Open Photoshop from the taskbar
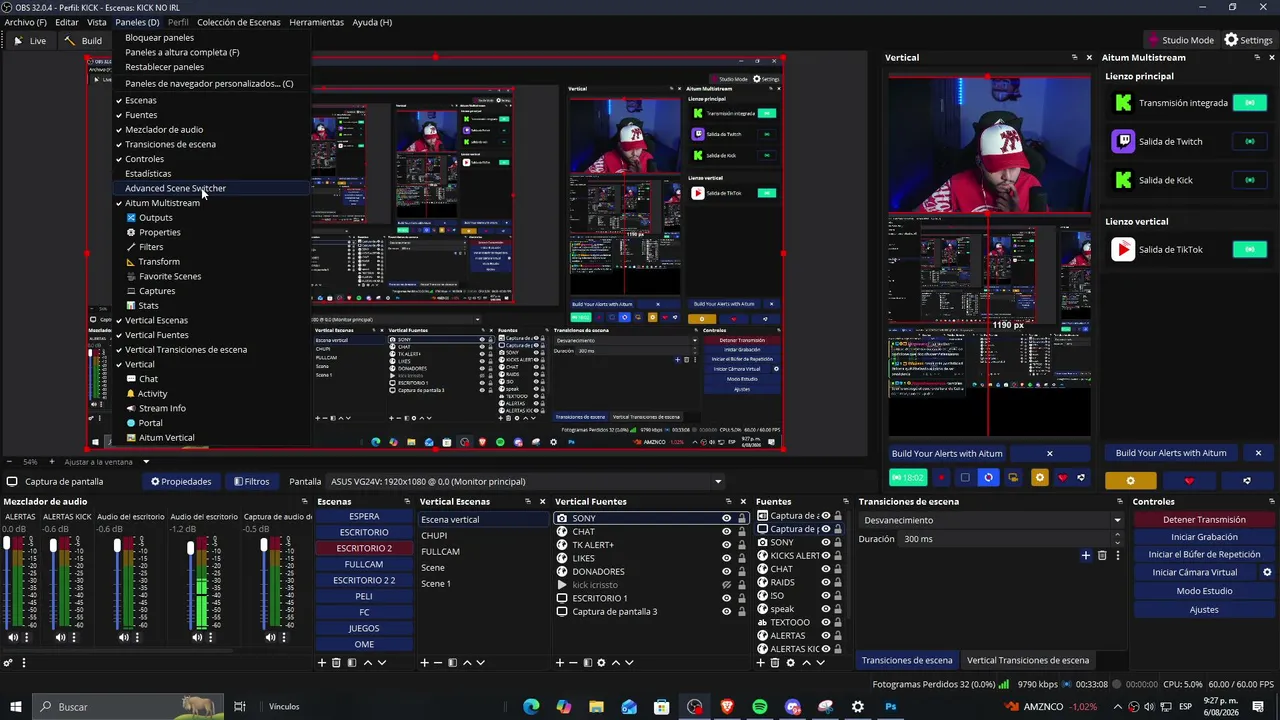The image size is (1280, 720). coord(890,707)
